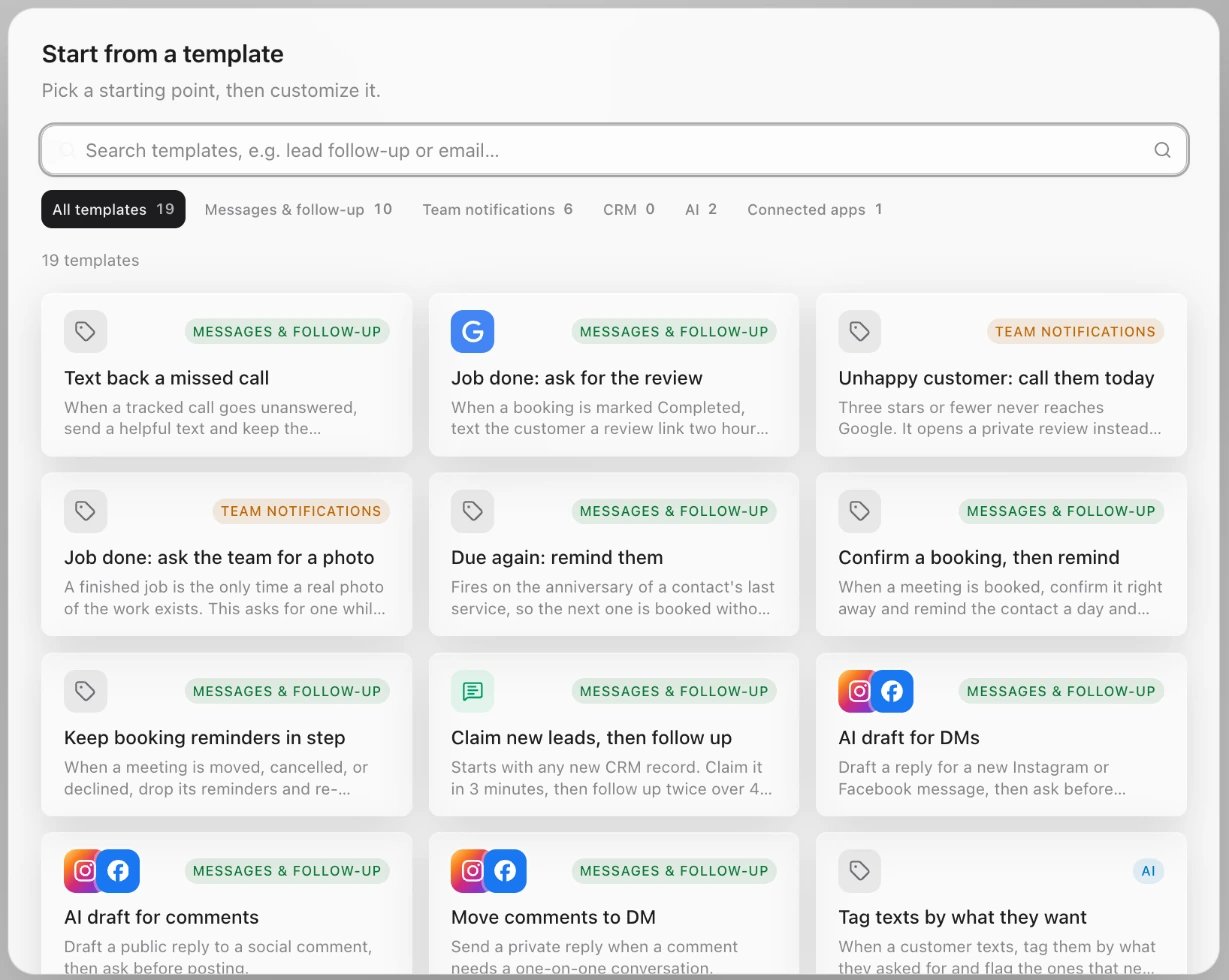The height and width of the screenshot is (980, 1229).
Task: Choose the Job done: ask for the review template
Action: (x=614, y=374)
